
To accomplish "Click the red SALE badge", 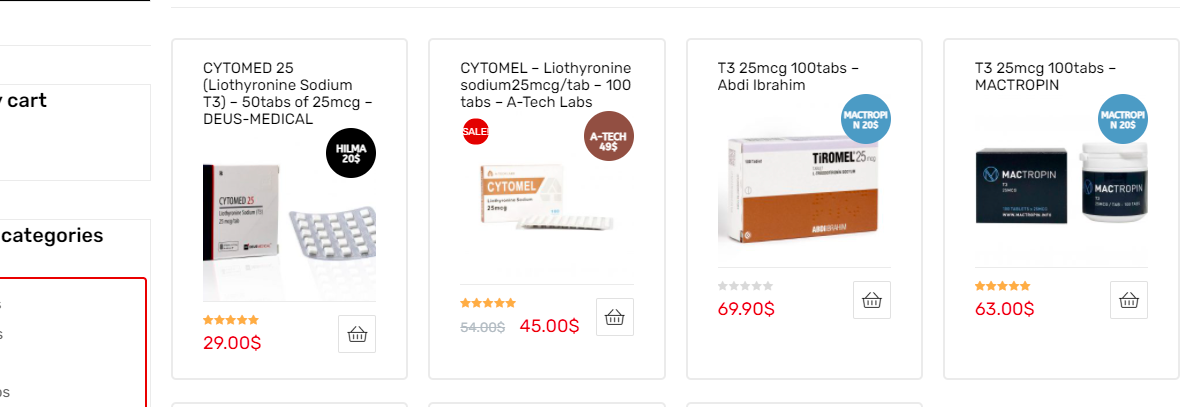I will pyautogui.click(x=475, y=131).
